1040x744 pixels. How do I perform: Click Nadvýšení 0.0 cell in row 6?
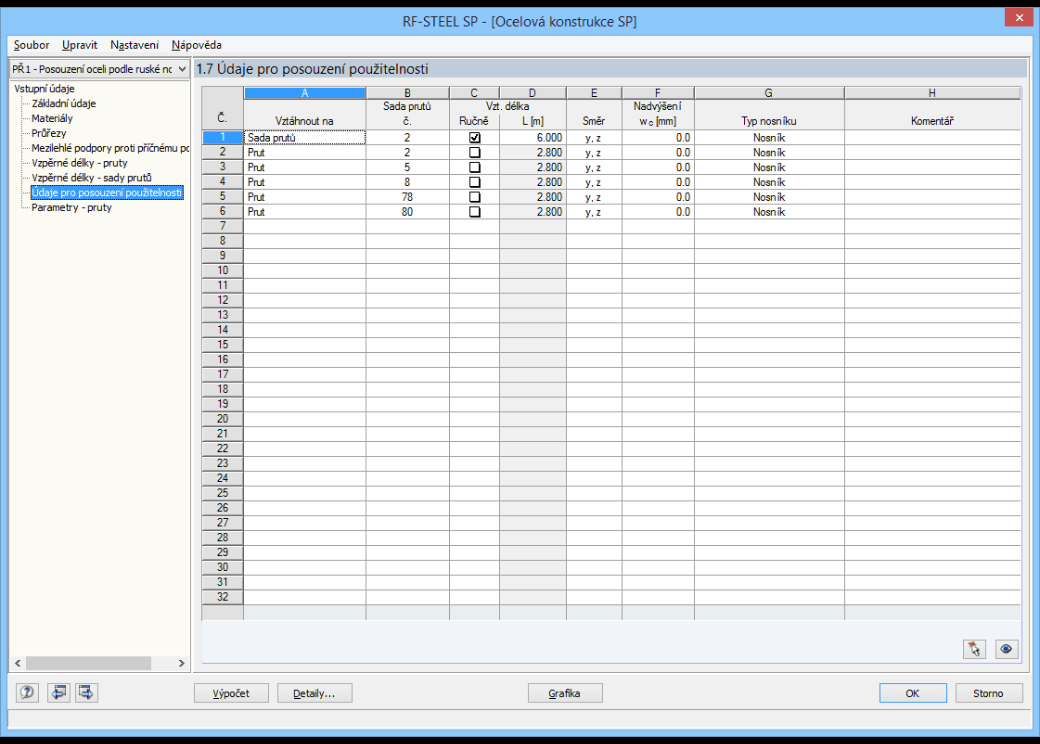658,212
